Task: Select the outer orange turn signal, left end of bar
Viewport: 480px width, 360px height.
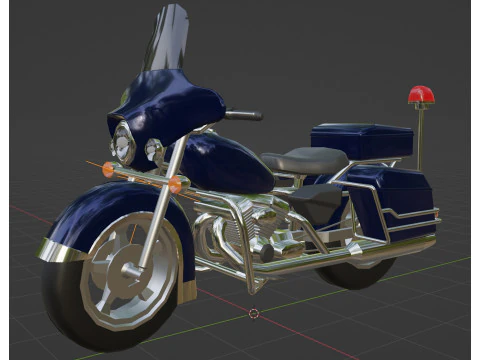Action: click(108, 169)
